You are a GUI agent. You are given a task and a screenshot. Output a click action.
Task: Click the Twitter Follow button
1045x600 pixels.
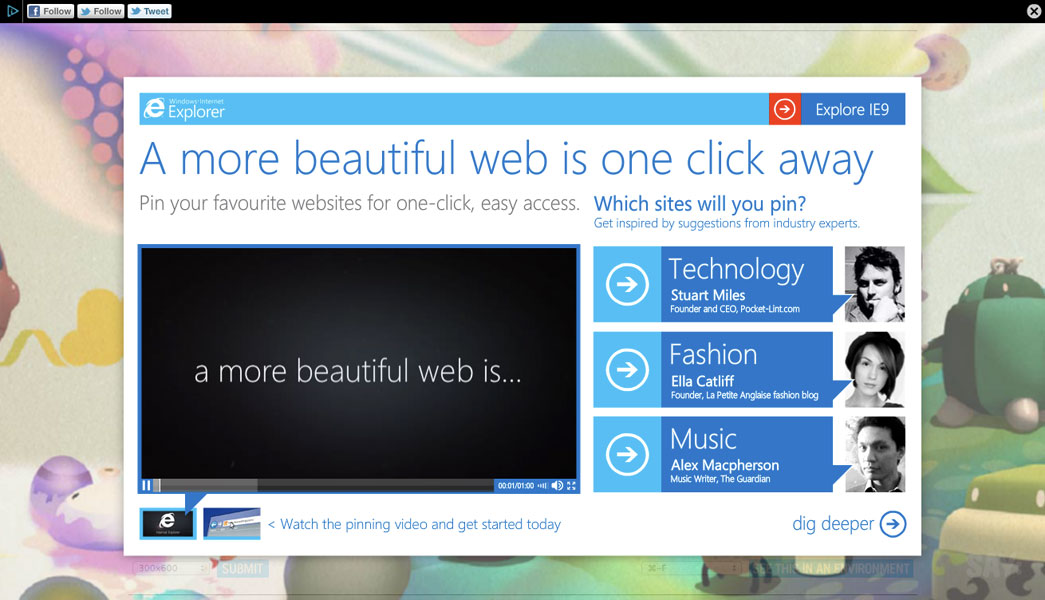pos(100,11)
